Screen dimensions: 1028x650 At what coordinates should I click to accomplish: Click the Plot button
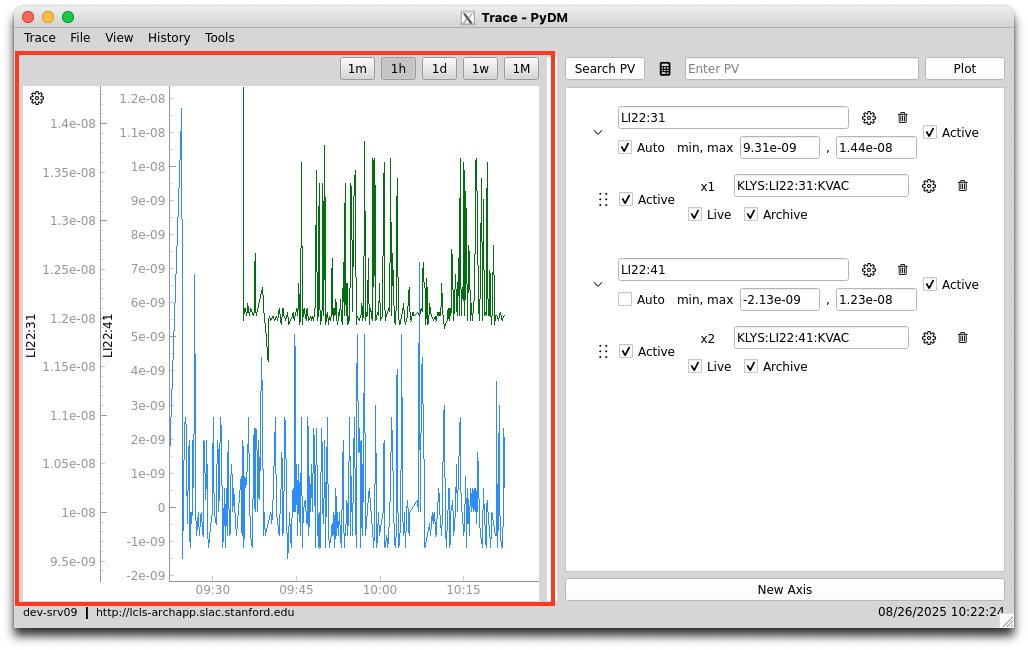(964, 69)
